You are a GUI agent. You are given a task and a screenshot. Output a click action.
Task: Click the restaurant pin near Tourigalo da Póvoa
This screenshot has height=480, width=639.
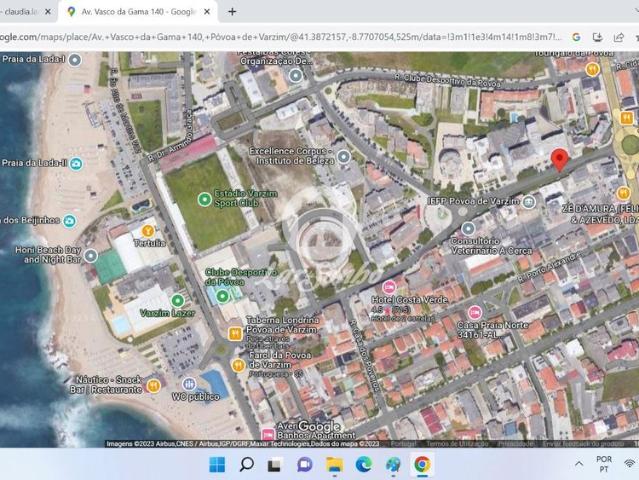coord(592,69)
